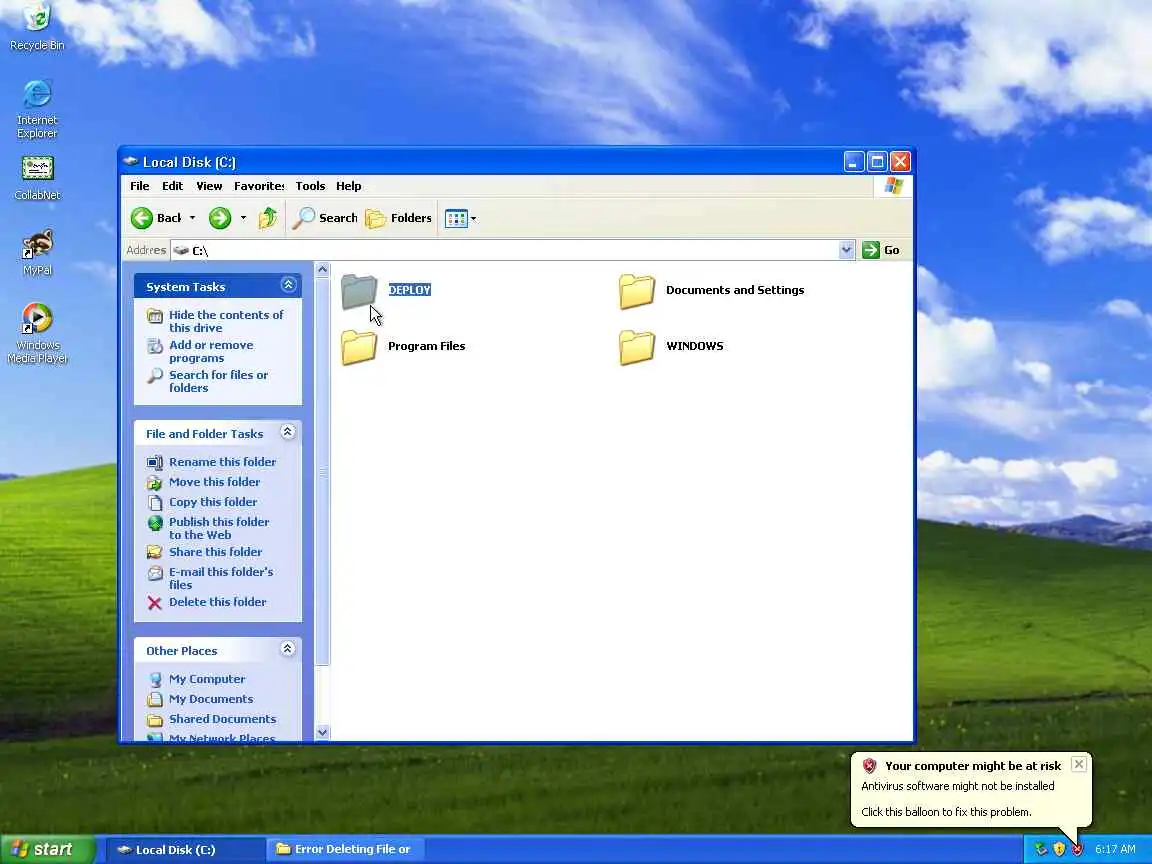
Task: Close the security warning balloon
Action: 1079,764
